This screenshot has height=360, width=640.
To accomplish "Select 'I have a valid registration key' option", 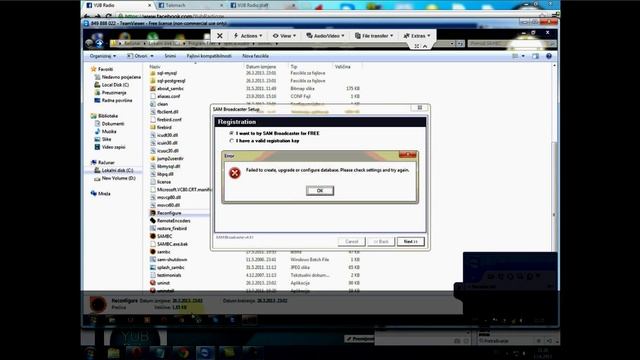I will tap(264, 141).
